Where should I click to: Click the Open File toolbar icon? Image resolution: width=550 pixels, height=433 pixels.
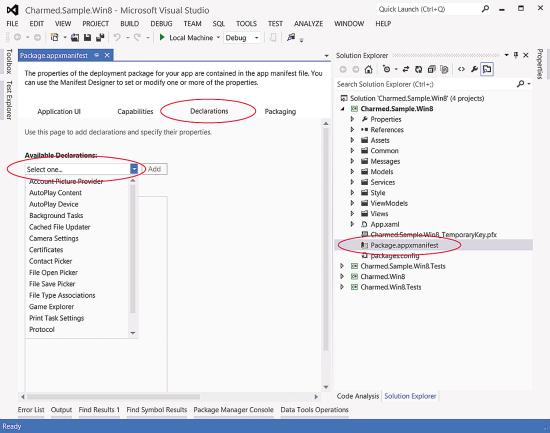point(75,37)
